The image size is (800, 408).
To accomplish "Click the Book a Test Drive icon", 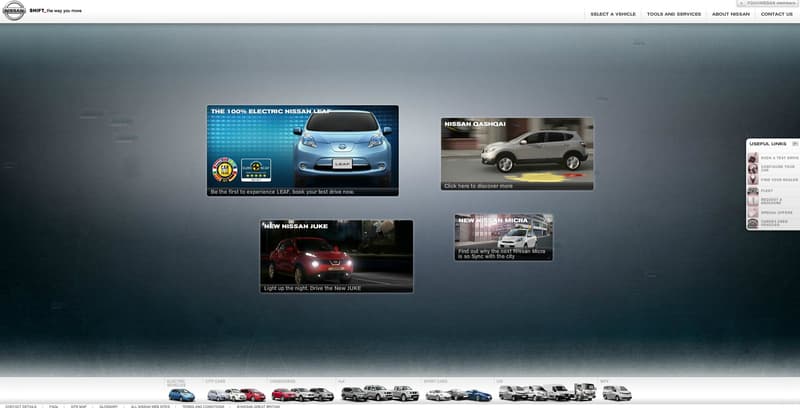I will [753, 158].
